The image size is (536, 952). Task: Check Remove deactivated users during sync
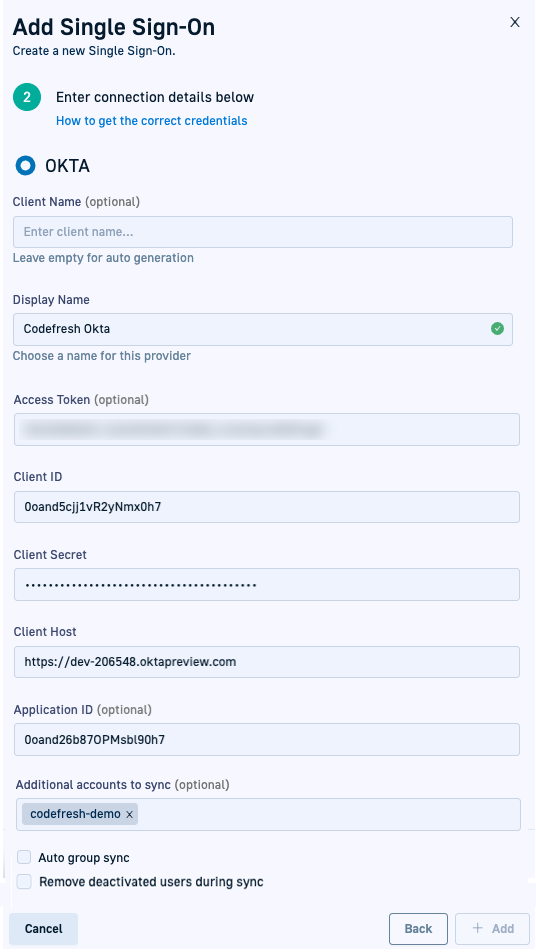(24, 882)
